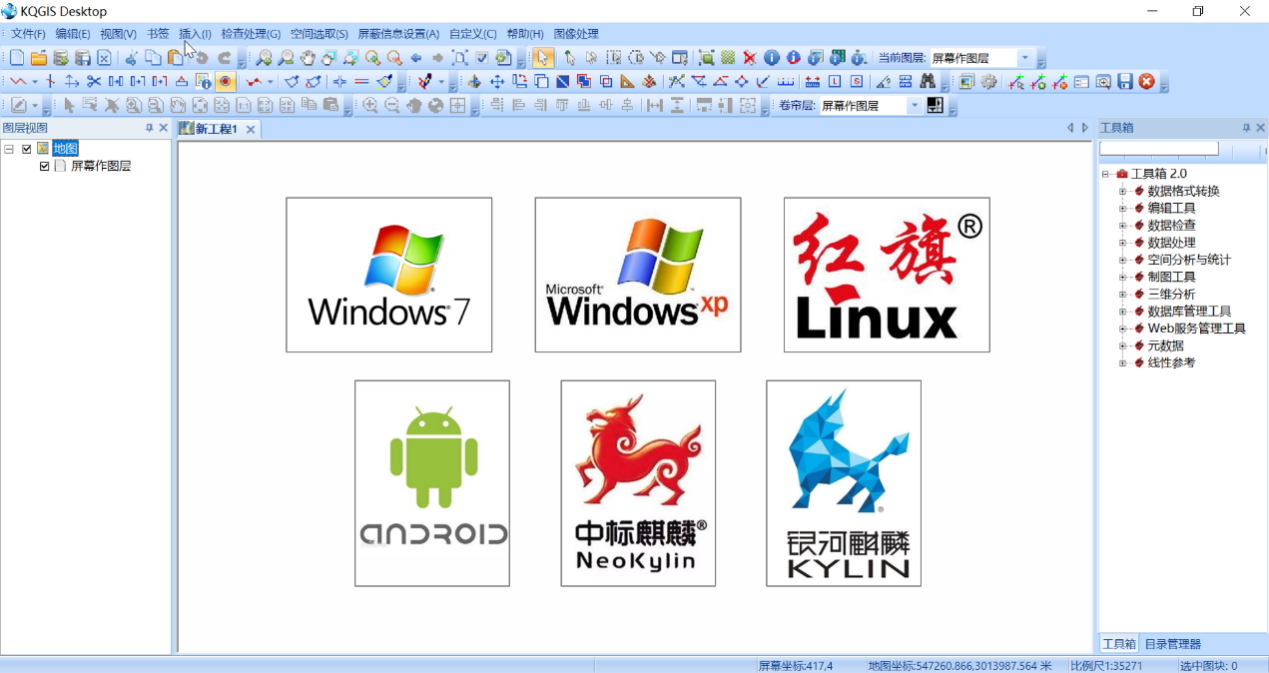Open the 卷帘层 dropdown

(x=914, y=106)
